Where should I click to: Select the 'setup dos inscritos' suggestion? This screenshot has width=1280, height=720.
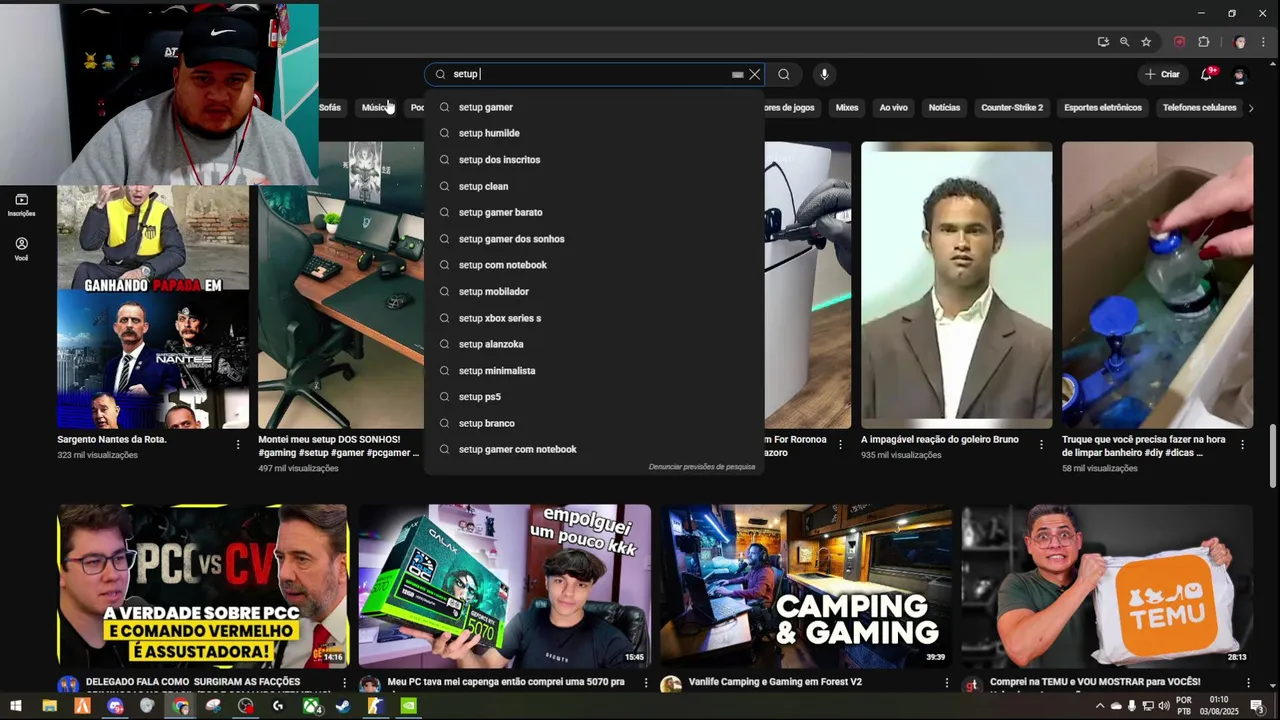[x=595, y=160]
